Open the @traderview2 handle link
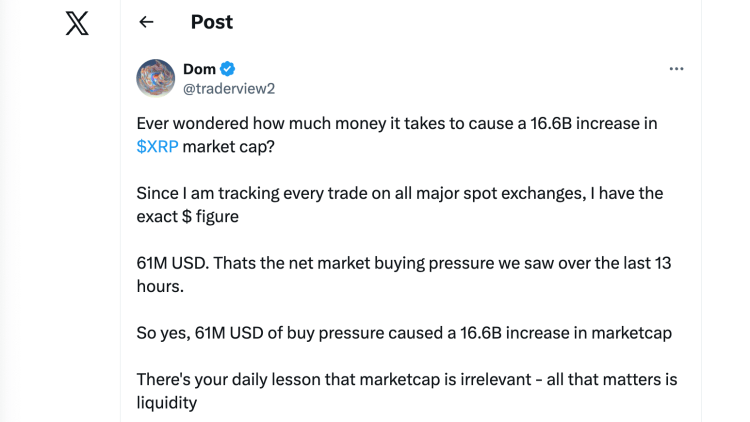This screenshot has height=422, width=750. point(228,88)
